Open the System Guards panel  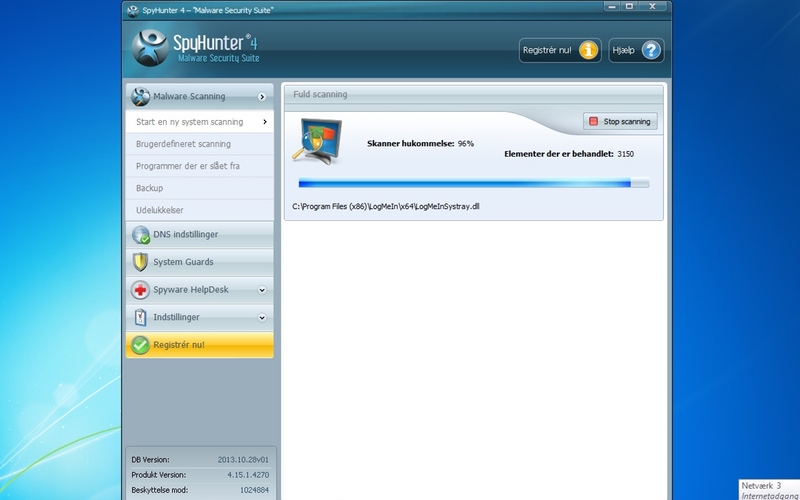[199, 262]
